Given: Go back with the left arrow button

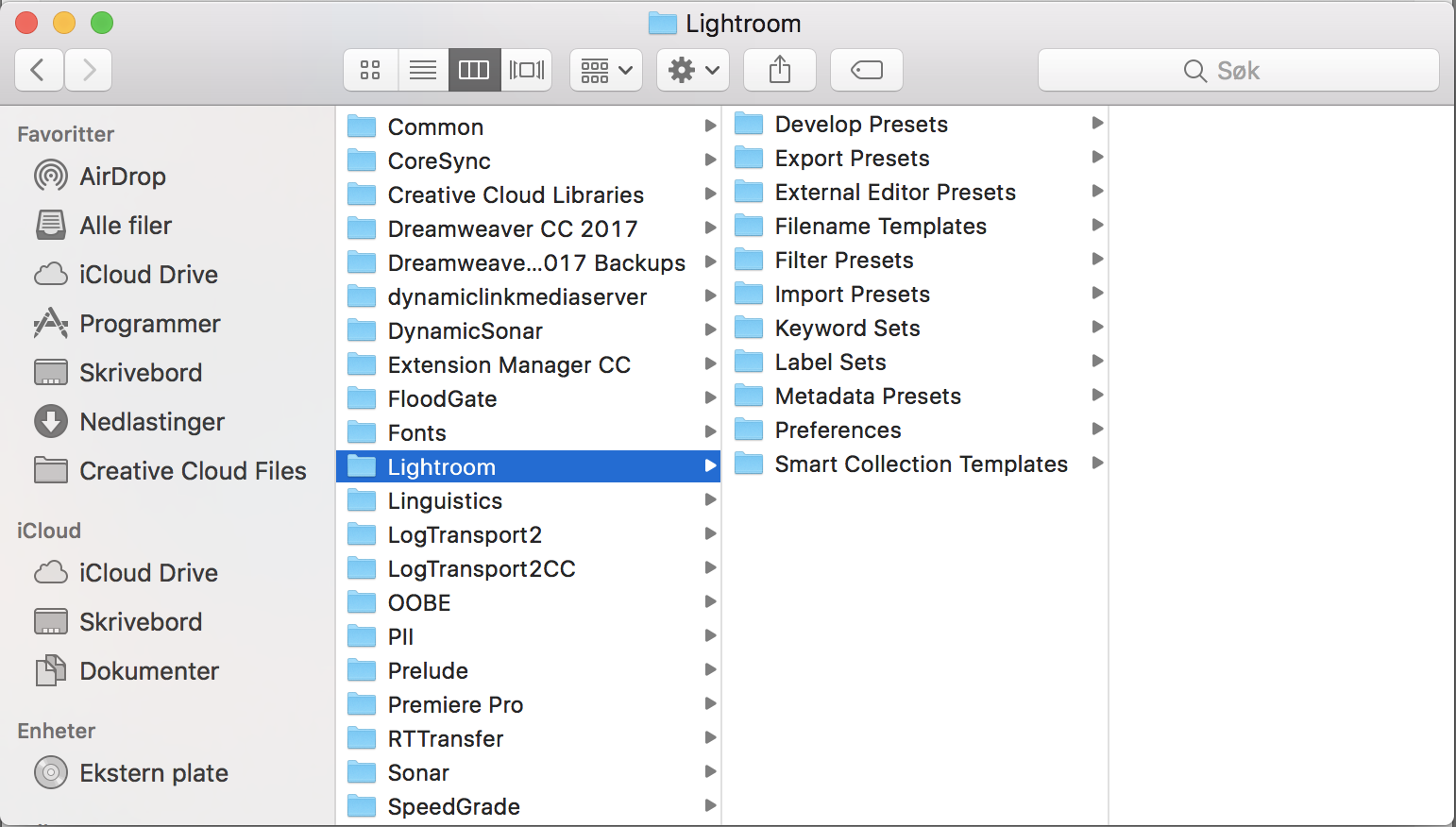Looking at the screenshot, I should 40,70.
